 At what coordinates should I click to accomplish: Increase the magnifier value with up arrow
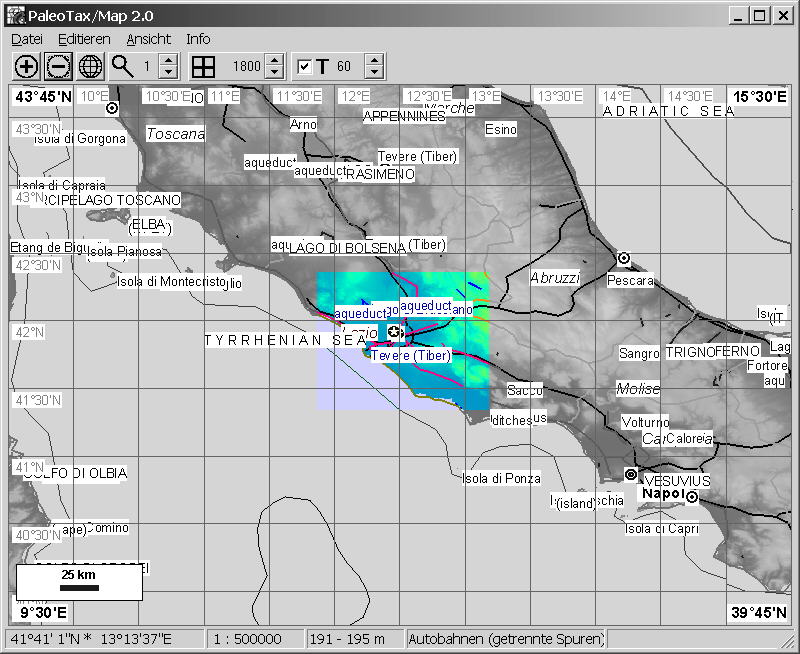coord(168,61)
